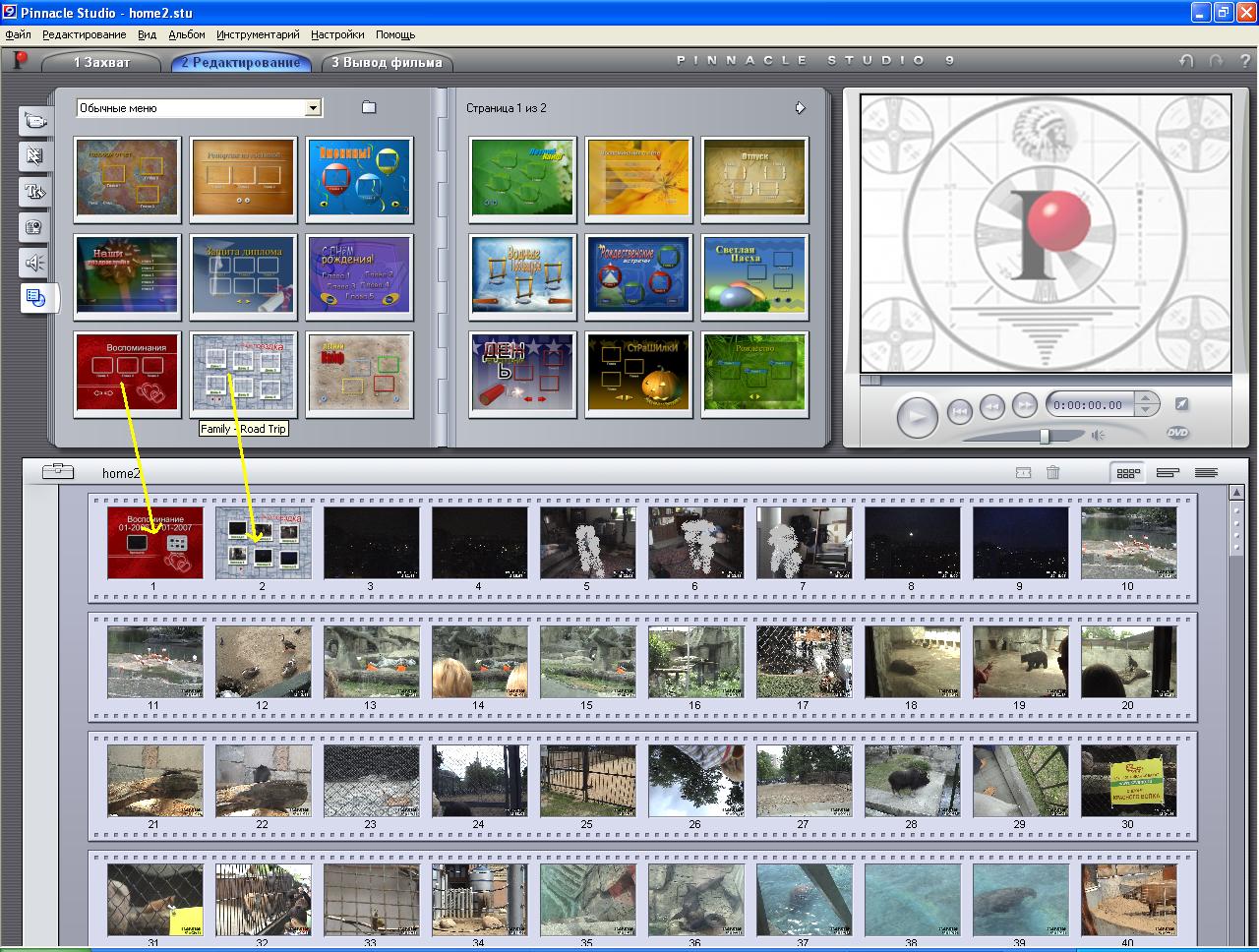Delete selected clip with trash icon

[1052, 473]
